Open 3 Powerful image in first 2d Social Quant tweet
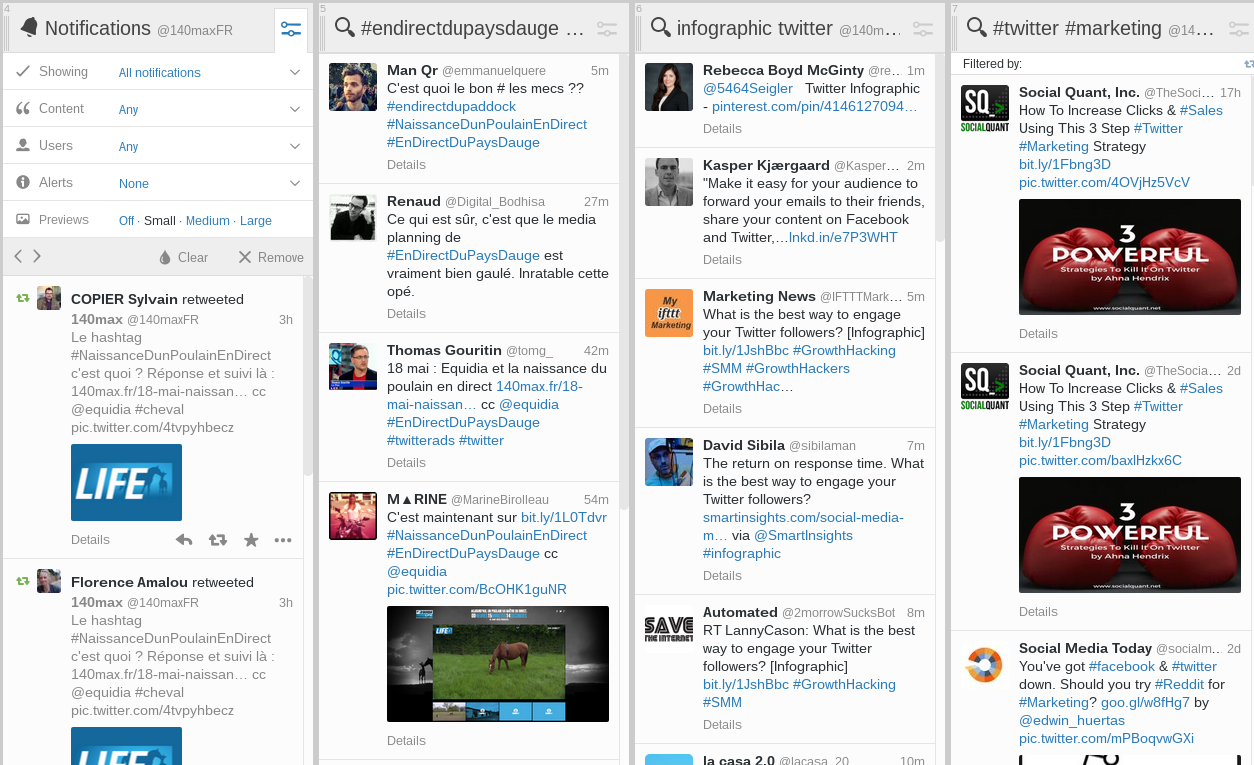The image size is (1254, 765). (x=1130, y=535)
